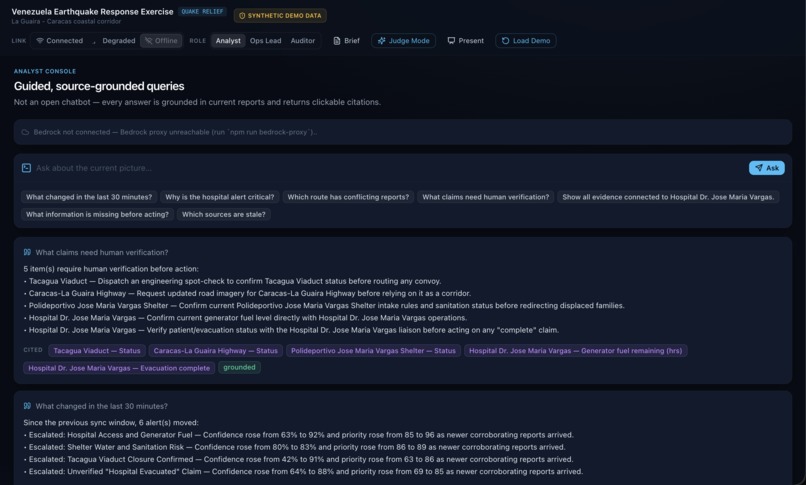Open citation 'Polideportivo Jose Maria Vargas Shelter — Status'
Viewport: 806px width, 485px height.
coord(373,350)
